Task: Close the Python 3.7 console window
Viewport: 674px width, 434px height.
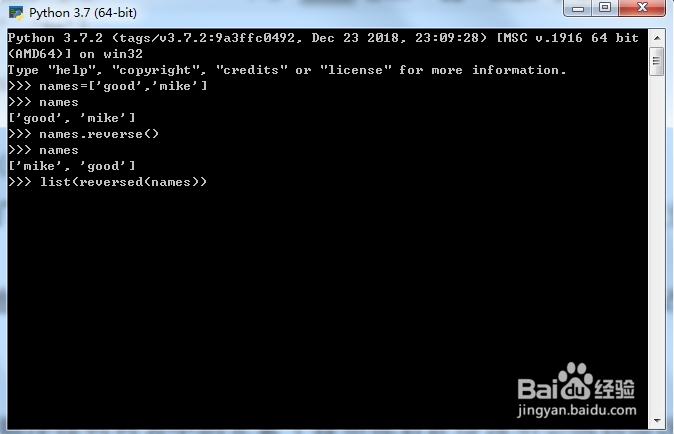Action: pos(642,8)
